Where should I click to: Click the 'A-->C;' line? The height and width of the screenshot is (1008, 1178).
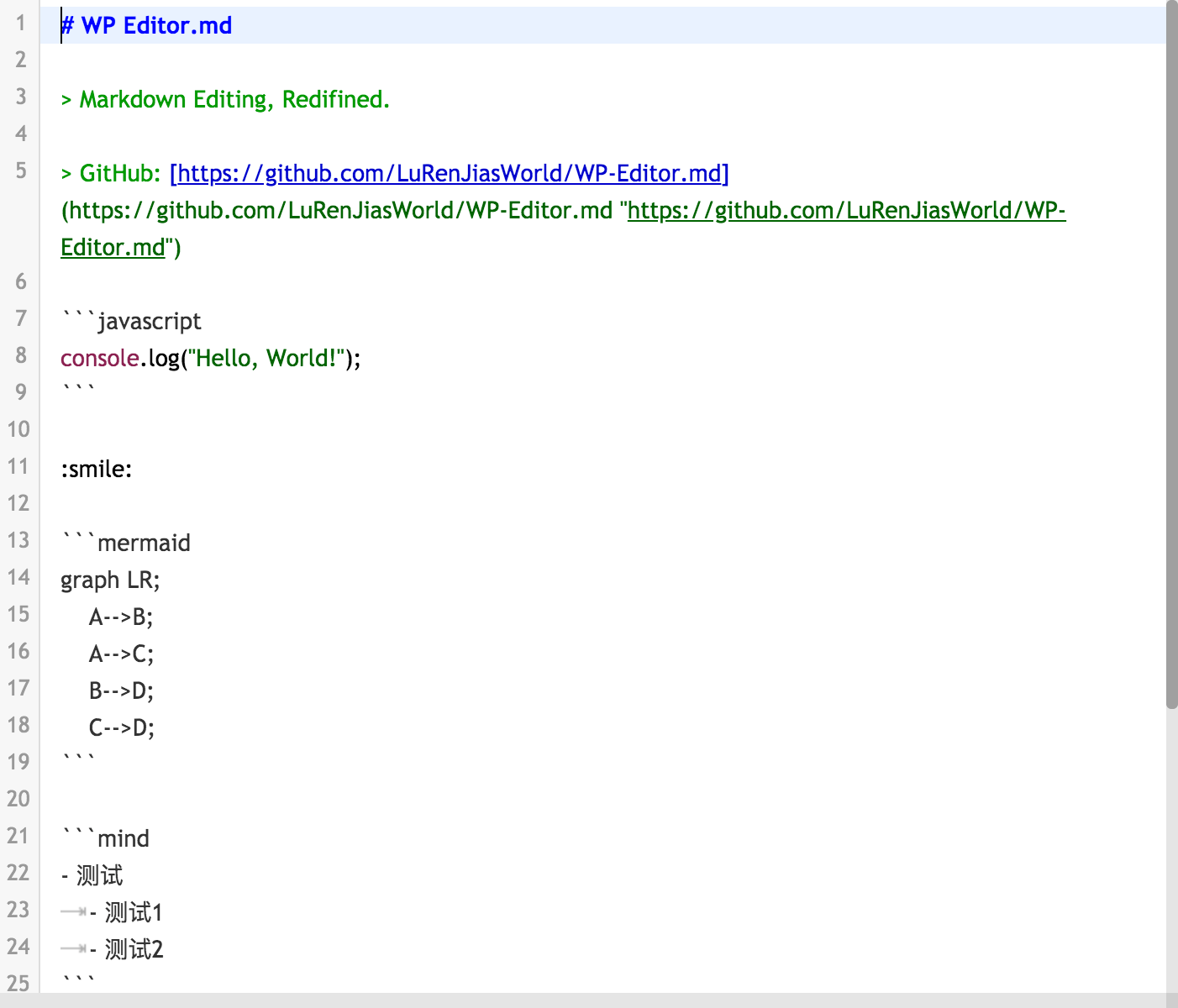[x=122, y=654]
